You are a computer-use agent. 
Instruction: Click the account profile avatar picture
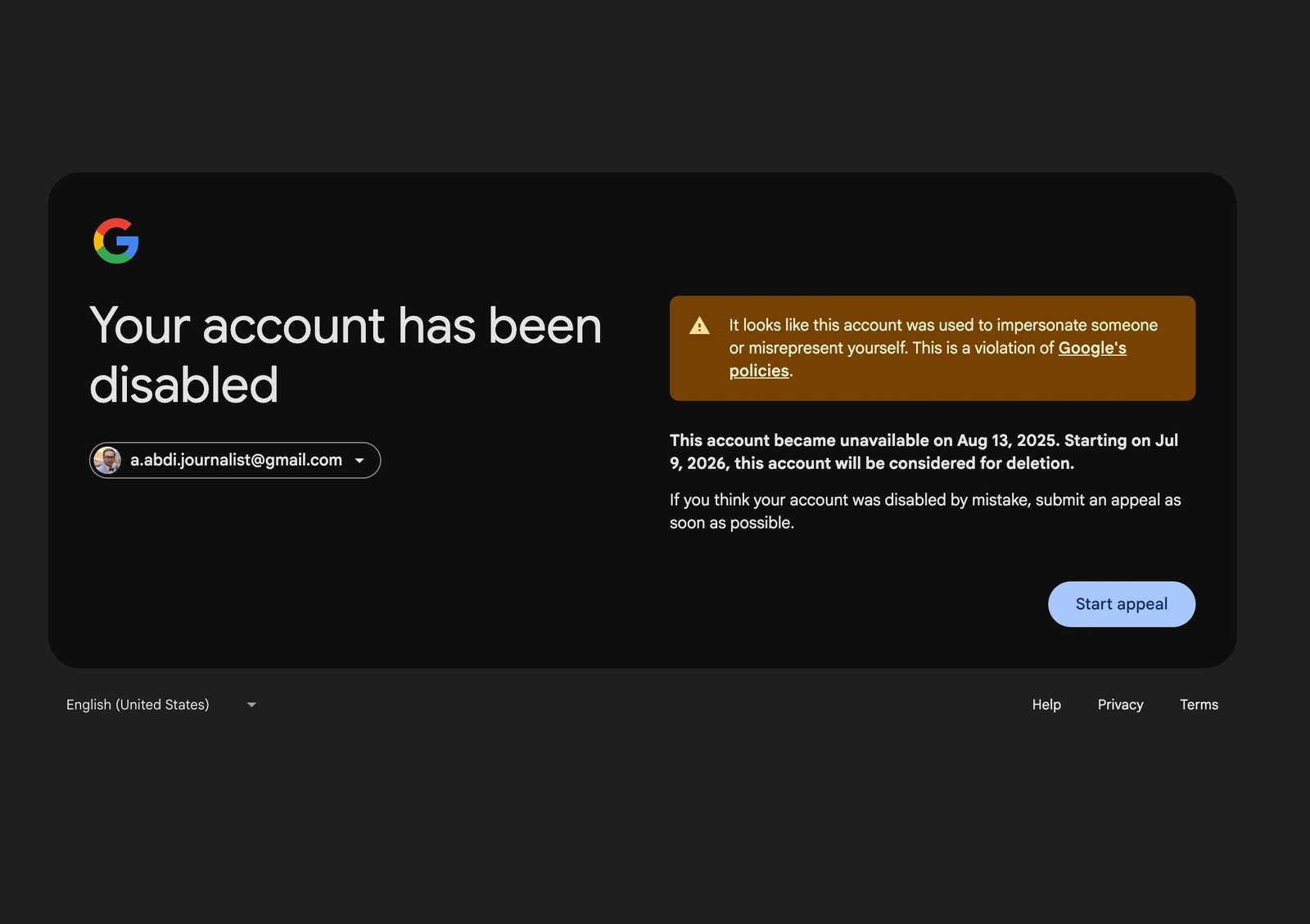[x=107, y=460]
